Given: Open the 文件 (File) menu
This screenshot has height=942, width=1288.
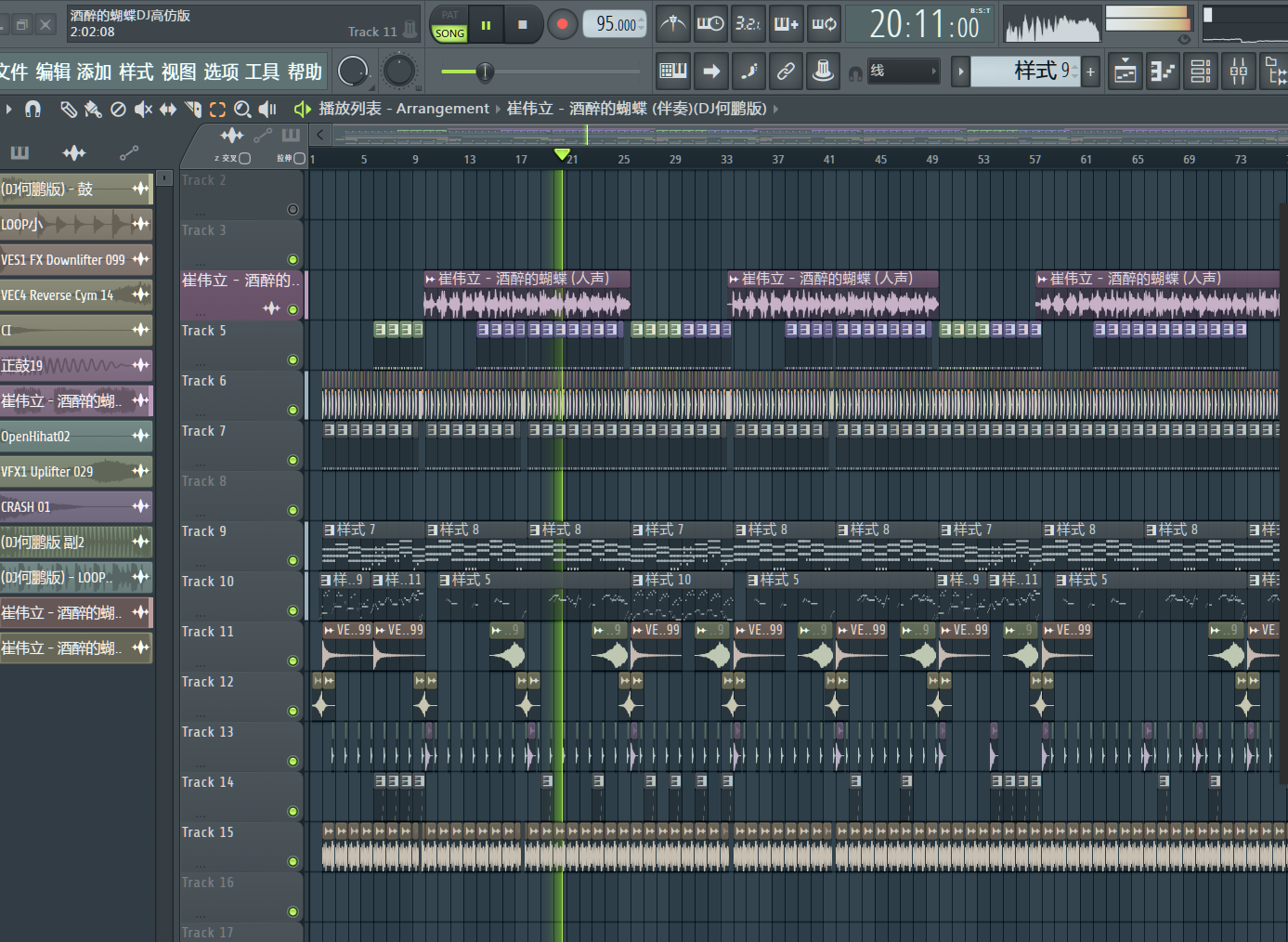Looking at the screenshot, I should pos(13,72).
